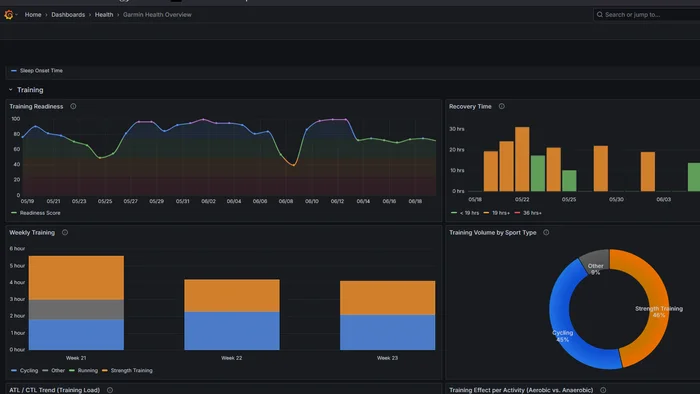
Task: Go to Home breadcrumb
Action: tap(33, 15)
